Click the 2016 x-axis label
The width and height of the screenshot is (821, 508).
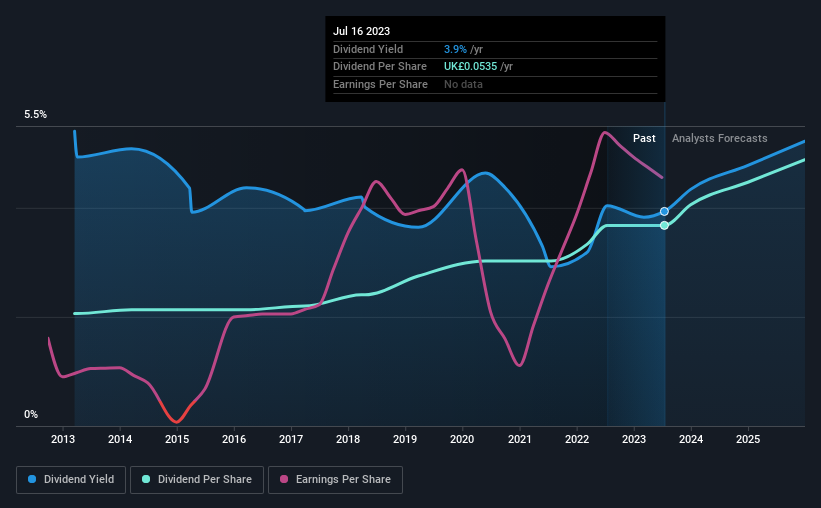point(234,439)
